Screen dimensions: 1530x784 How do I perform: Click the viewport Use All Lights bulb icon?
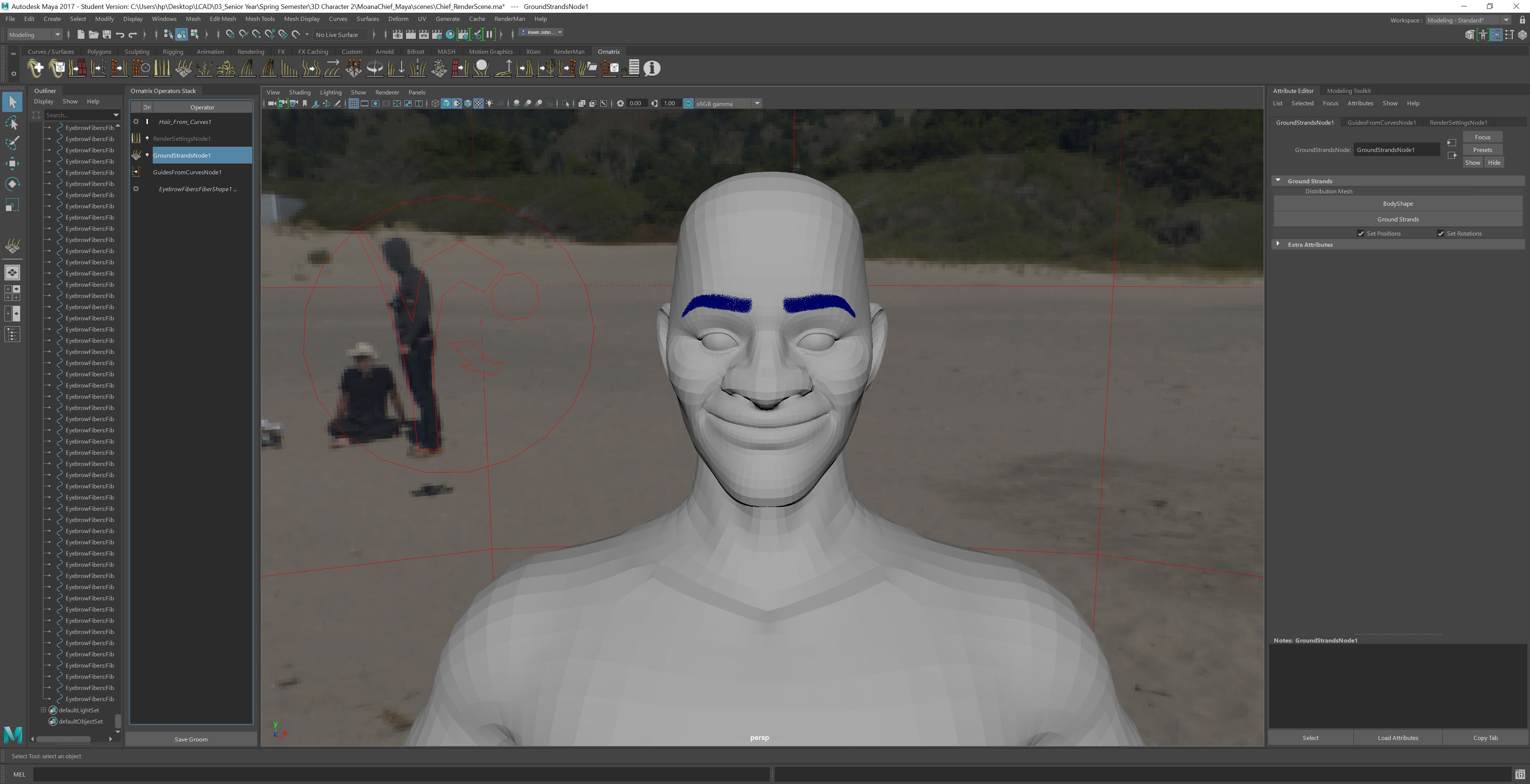pyautogui.click(x=489, y=103)
